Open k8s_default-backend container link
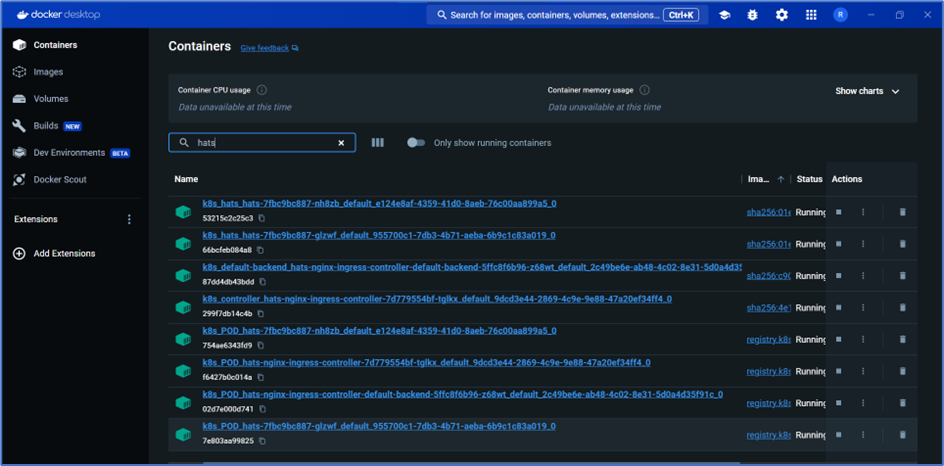The image size is (944, 466). 472,267
